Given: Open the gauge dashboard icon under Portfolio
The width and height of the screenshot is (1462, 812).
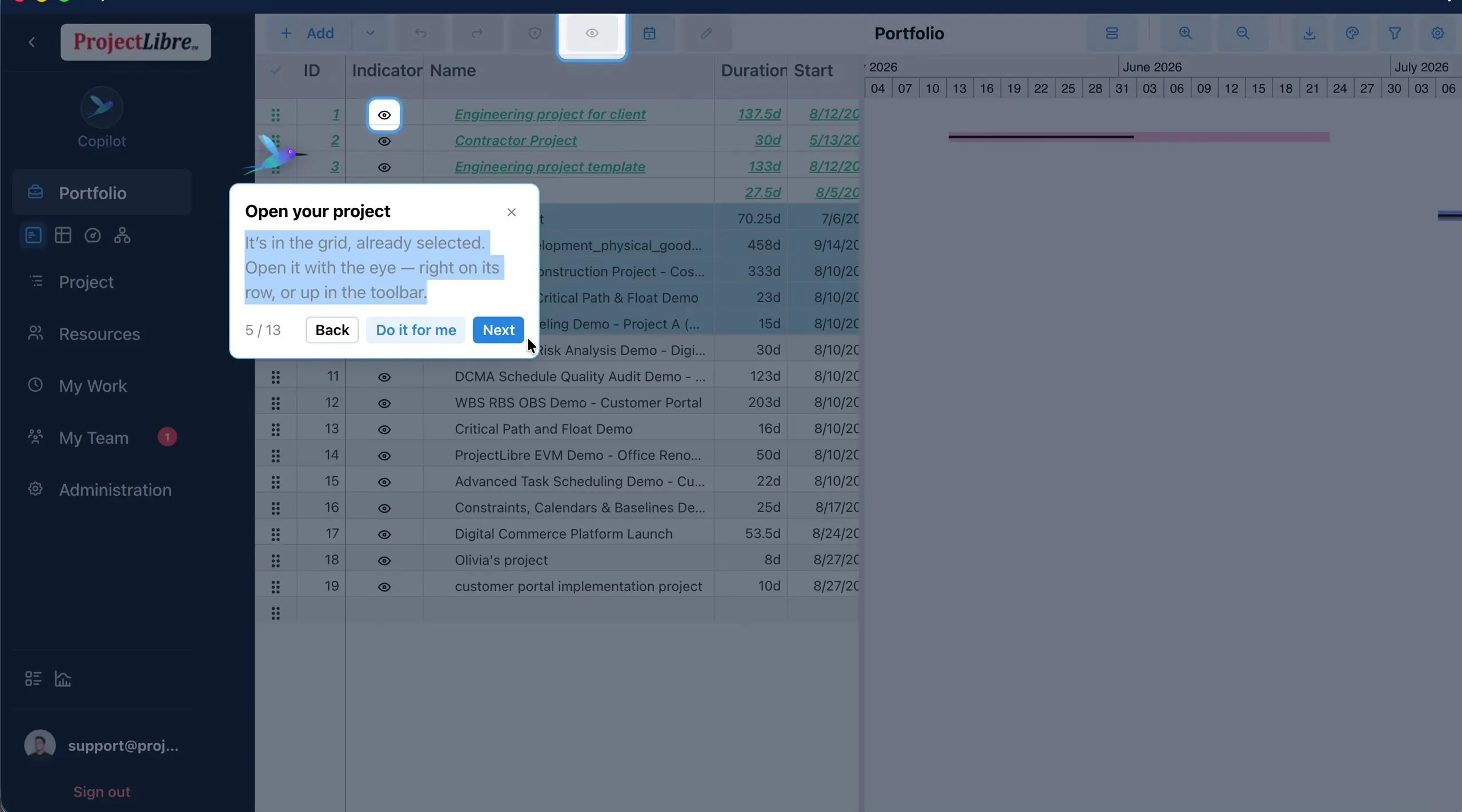Looking at the screenshot, I should pyautogui.click(x=93, y=235).
